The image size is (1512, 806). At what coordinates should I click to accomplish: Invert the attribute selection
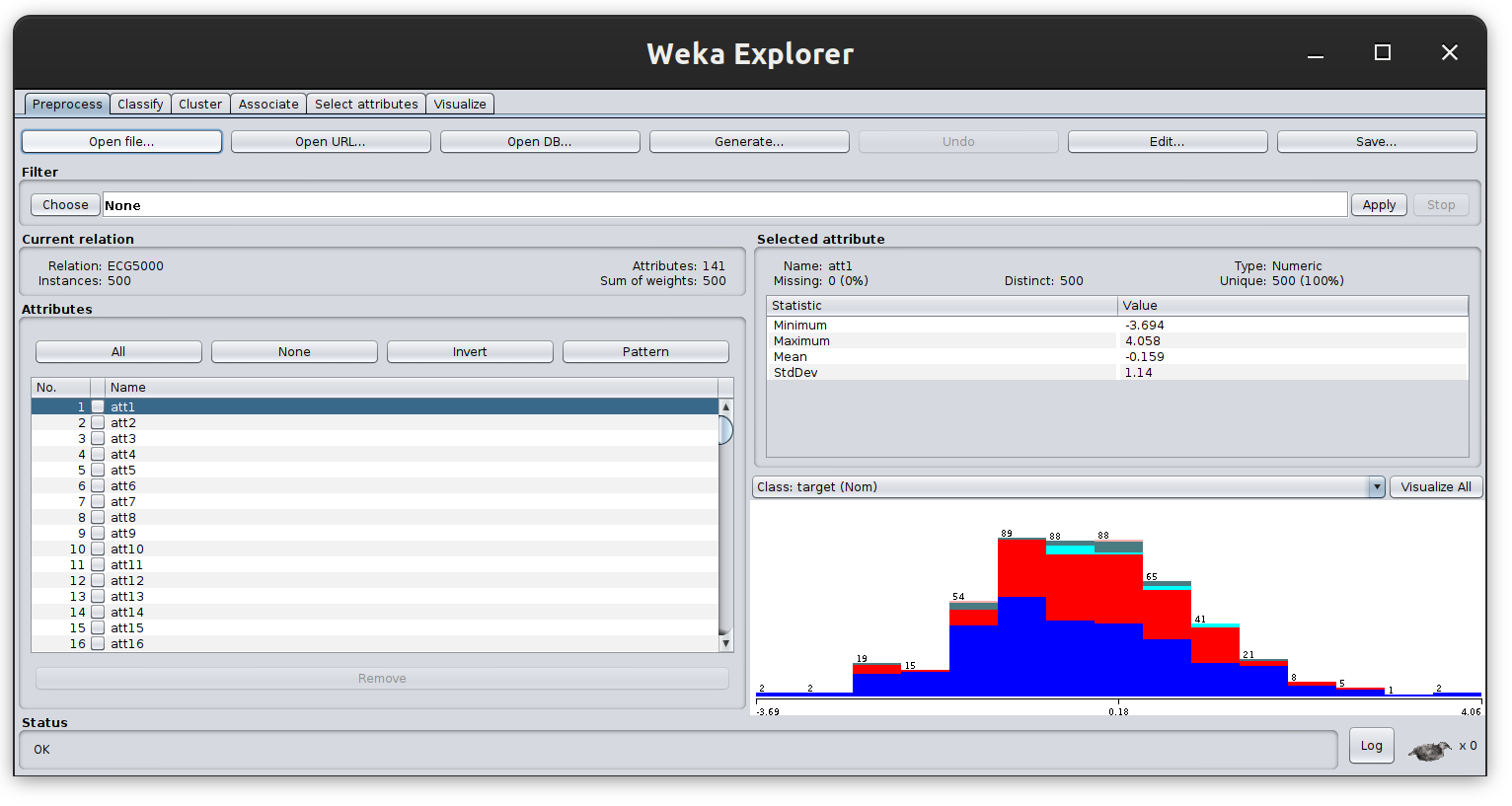(x=470, y=351)
